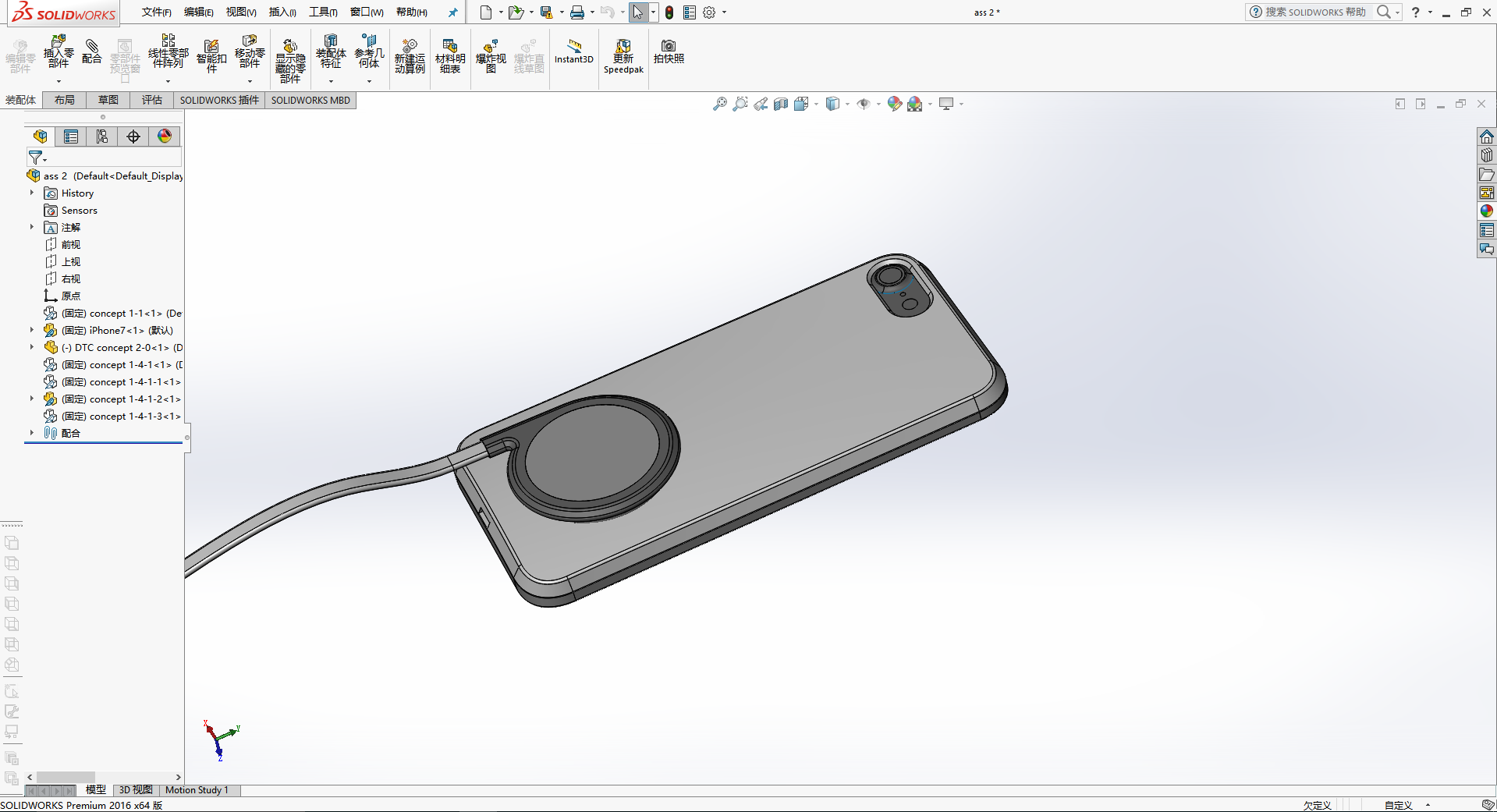Image resolution: width=1497 pixels, height=812 pixels.
Task: Switch to the 评估 tab
Action: tap(151, 100)
